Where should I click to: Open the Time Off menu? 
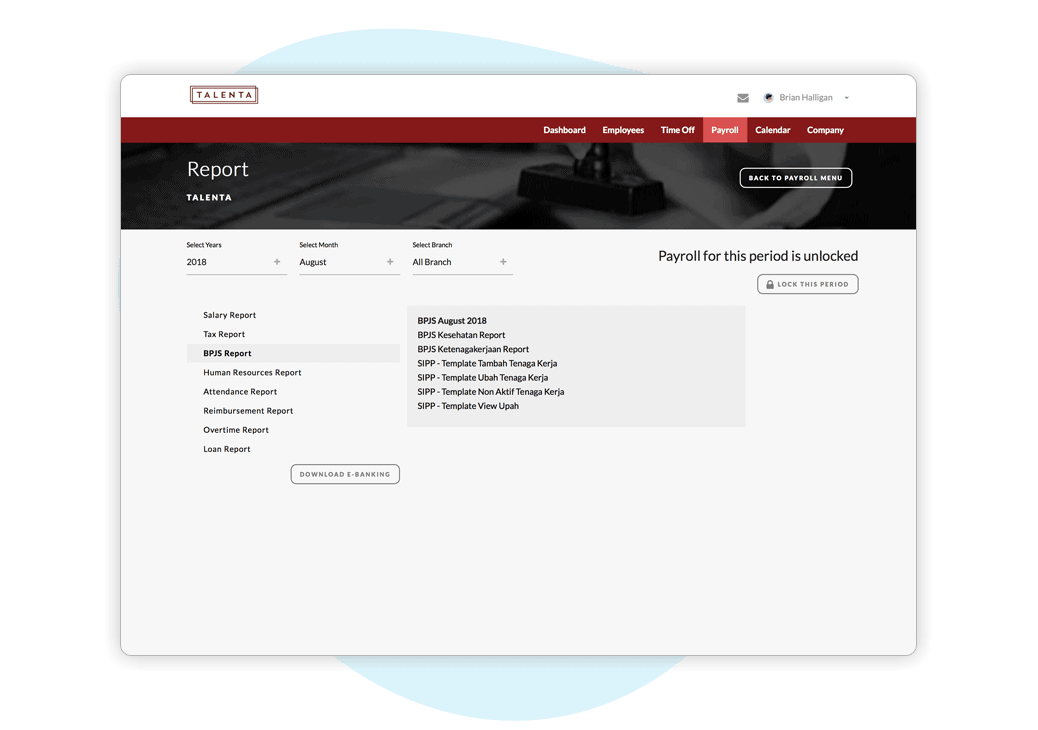pos(677,130)
